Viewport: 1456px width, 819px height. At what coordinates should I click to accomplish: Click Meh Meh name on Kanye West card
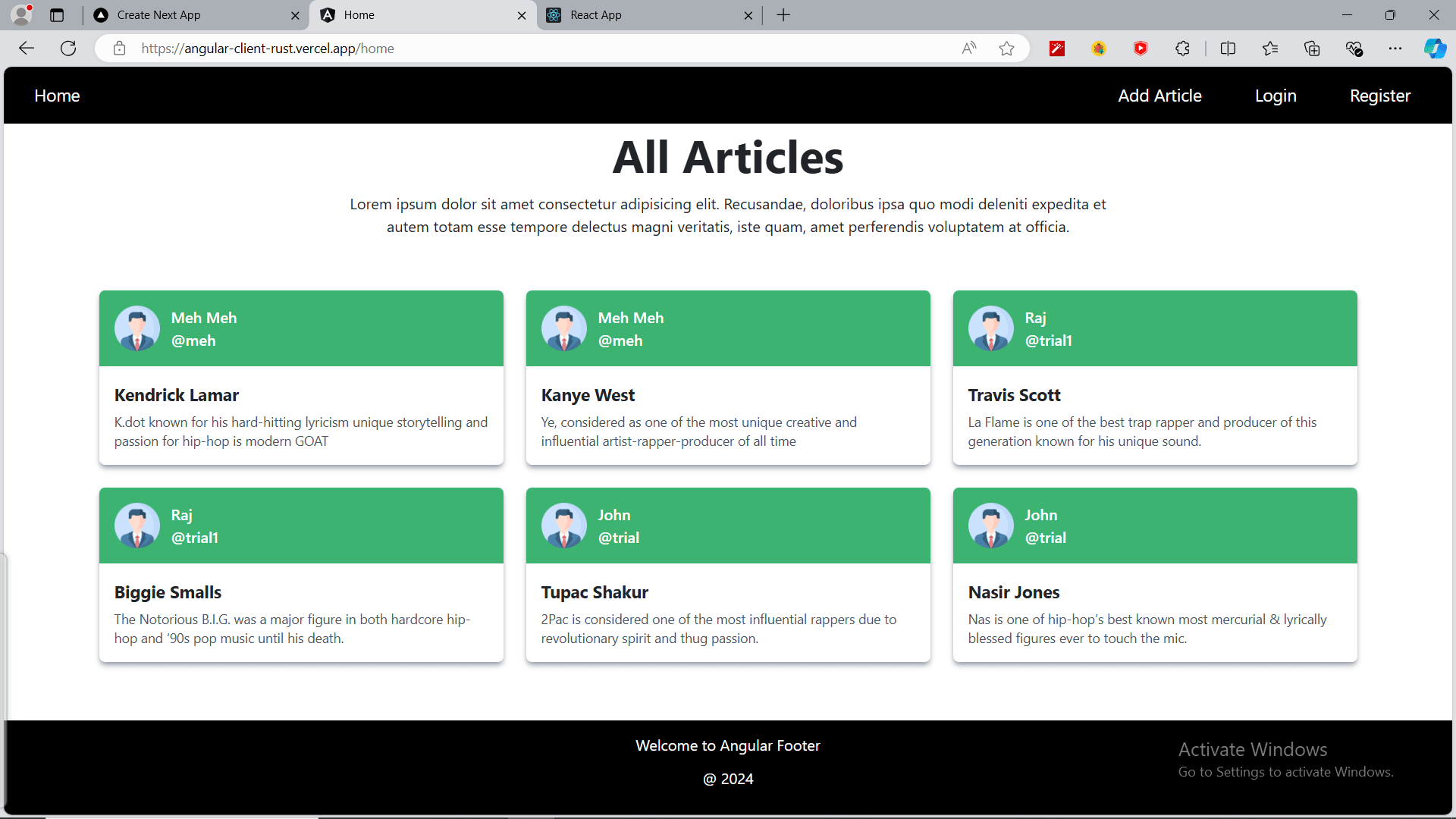[x=631, y=318]
